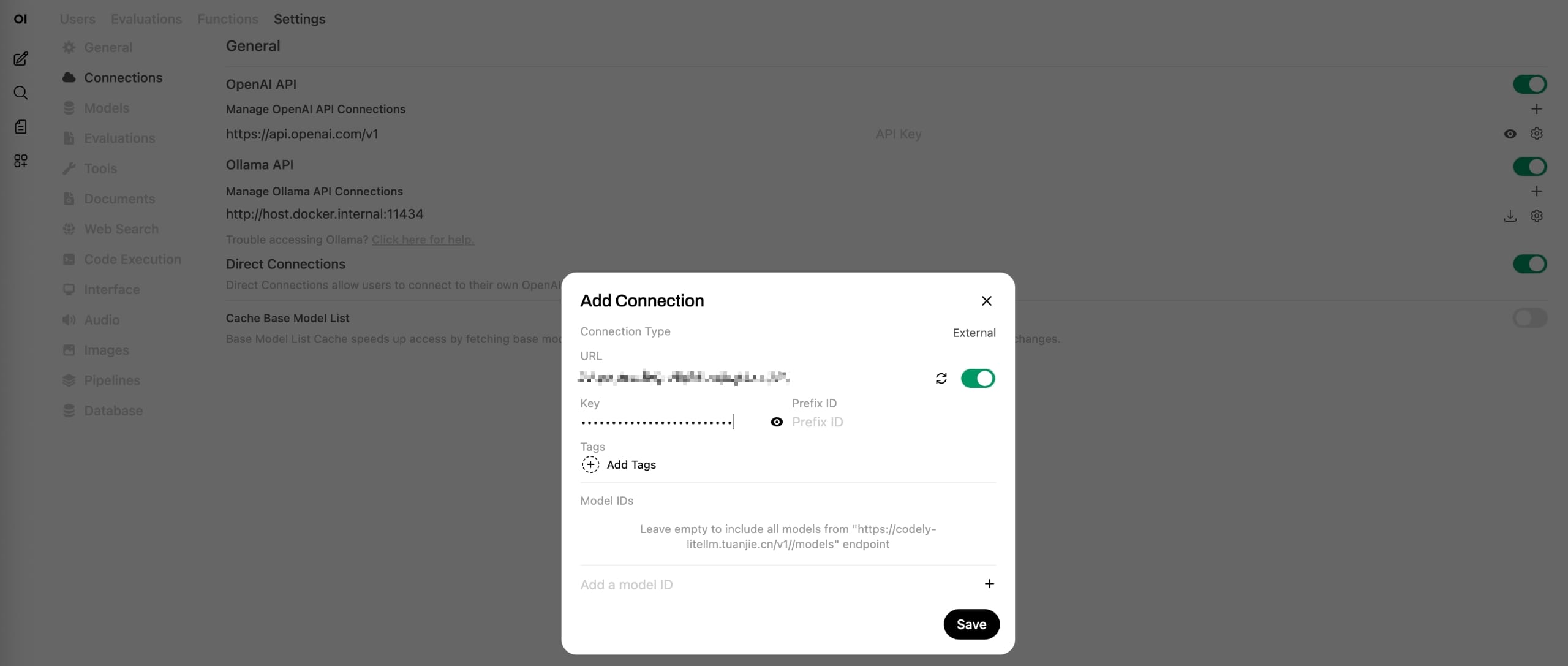Click verify connection refresh icon
The width and height of the screenshot is (1568, 666).
(x=941, y=379)
